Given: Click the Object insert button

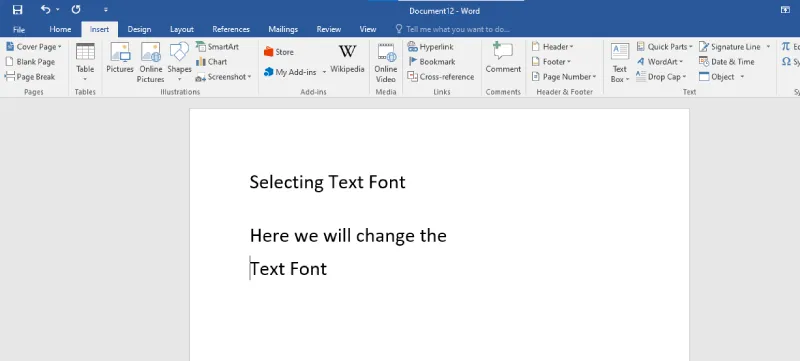Looking at the screenshot, I should click(717, 77).
